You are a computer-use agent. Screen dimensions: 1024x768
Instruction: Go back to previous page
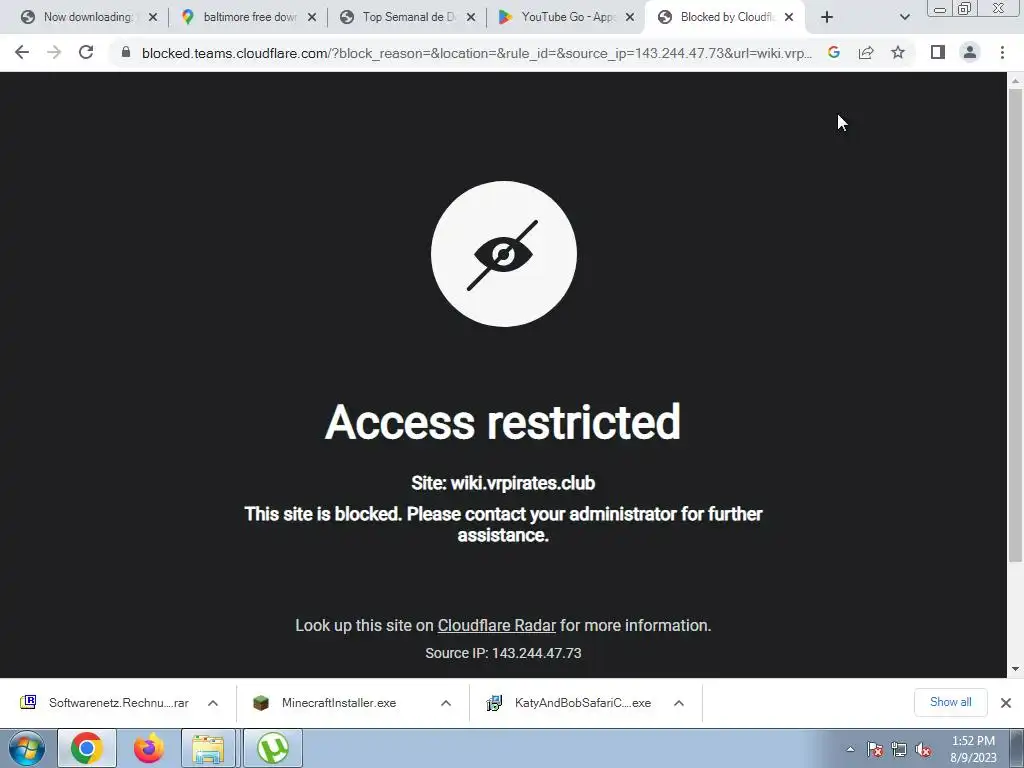coord(22,52)
